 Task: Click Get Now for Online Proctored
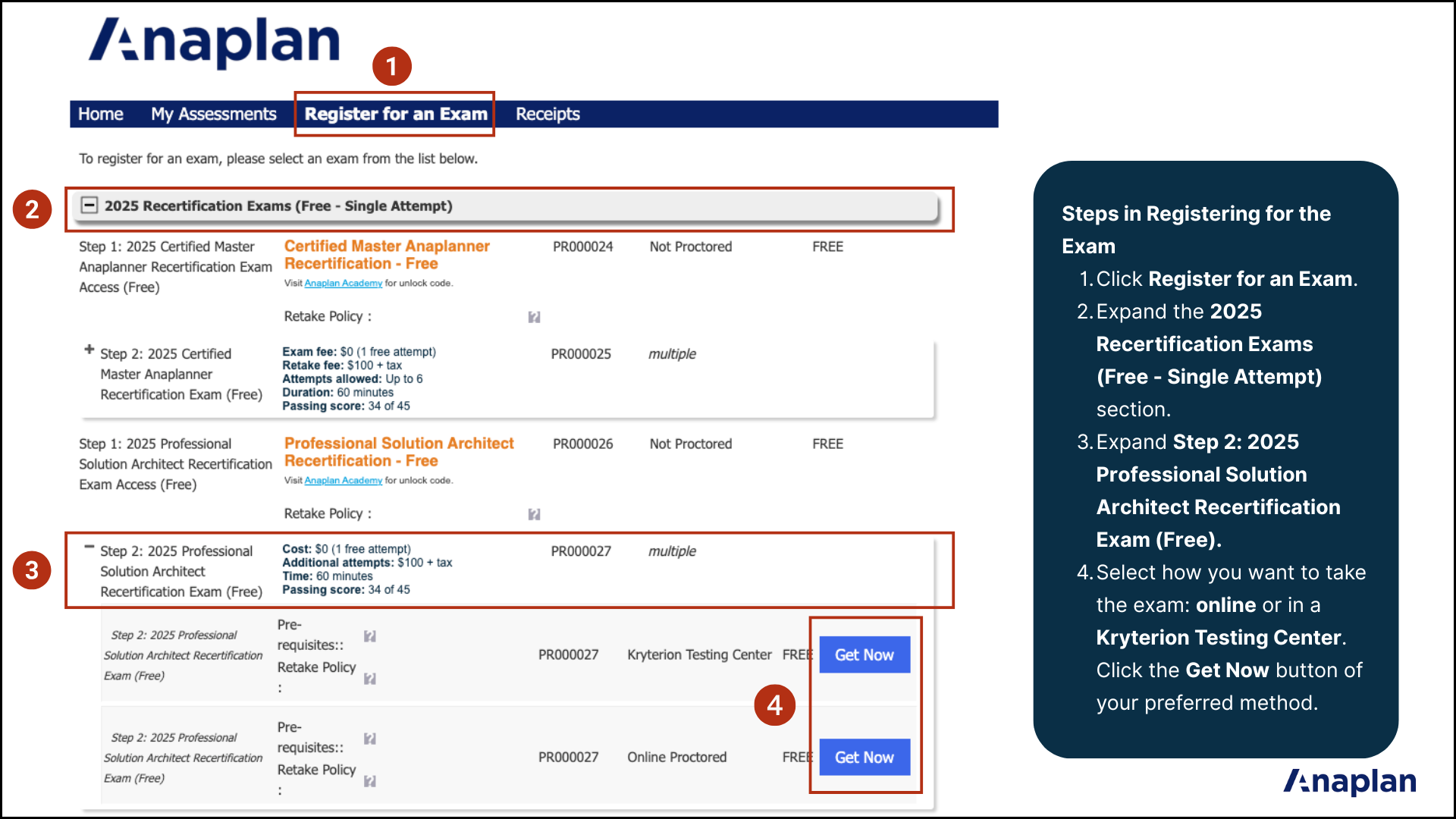[864, 757]
